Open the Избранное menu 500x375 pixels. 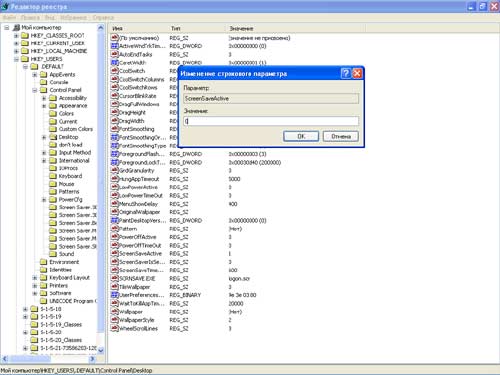[73, 17]
